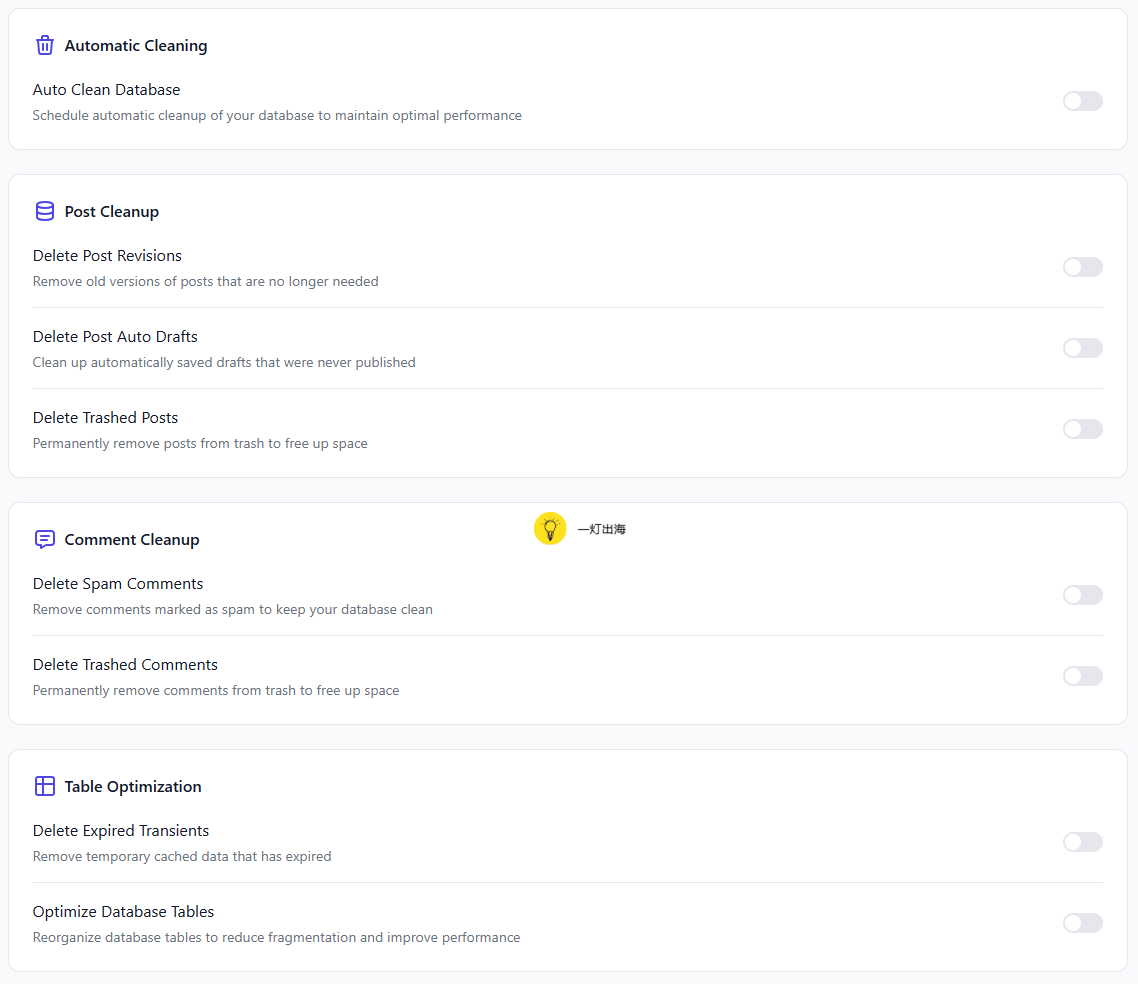
Task: Click the Delete Spam Comments label
Action: click(x=118, y=583)
